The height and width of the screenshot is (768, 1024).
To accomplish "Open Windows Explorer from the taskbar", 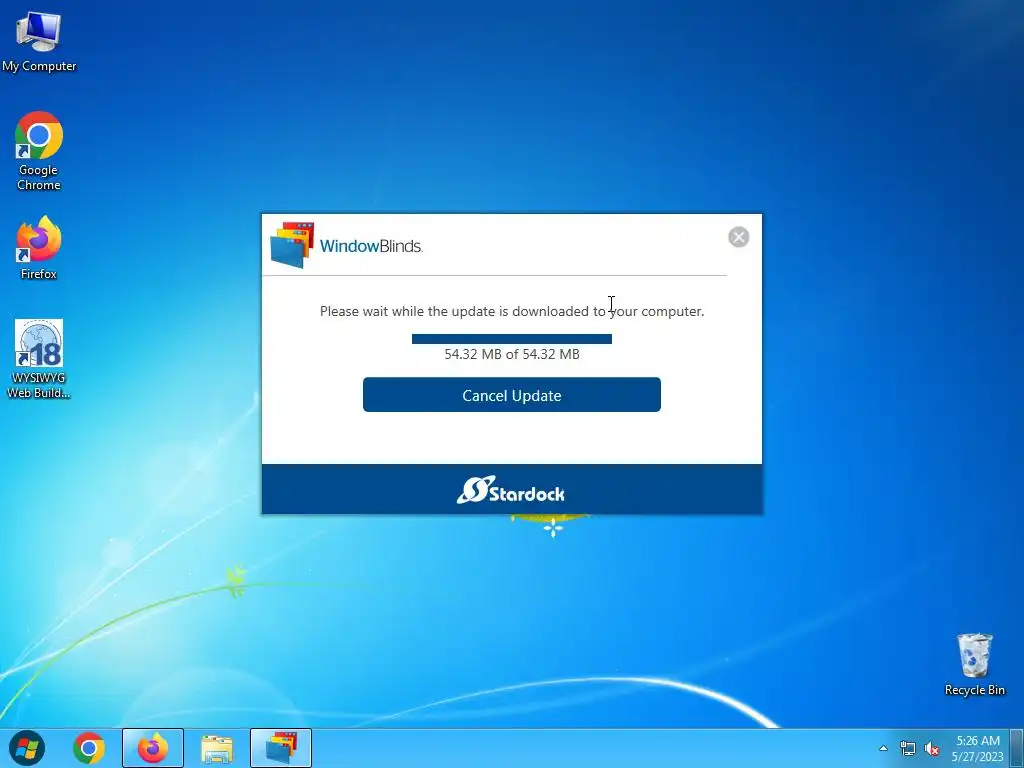I will point(217,748).
